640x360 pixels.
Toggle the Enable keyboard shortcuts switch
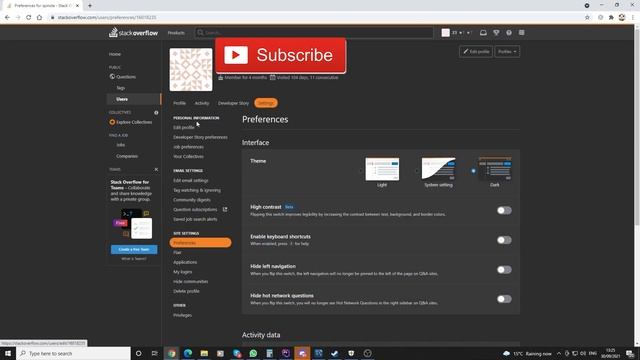click(x=504, y=240)
